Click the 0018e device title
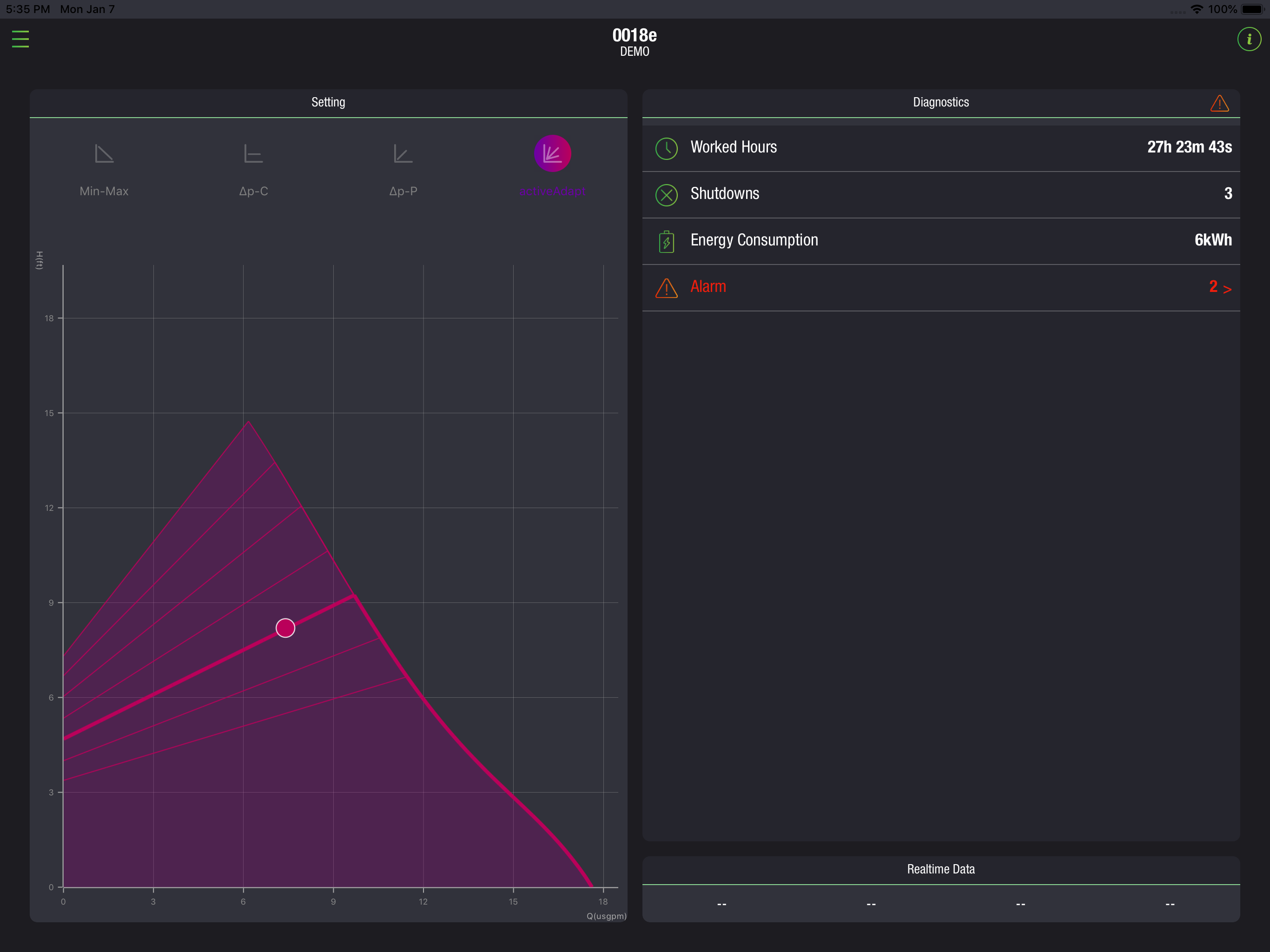Screen dimensions: 1270x952 coord(635,36)
